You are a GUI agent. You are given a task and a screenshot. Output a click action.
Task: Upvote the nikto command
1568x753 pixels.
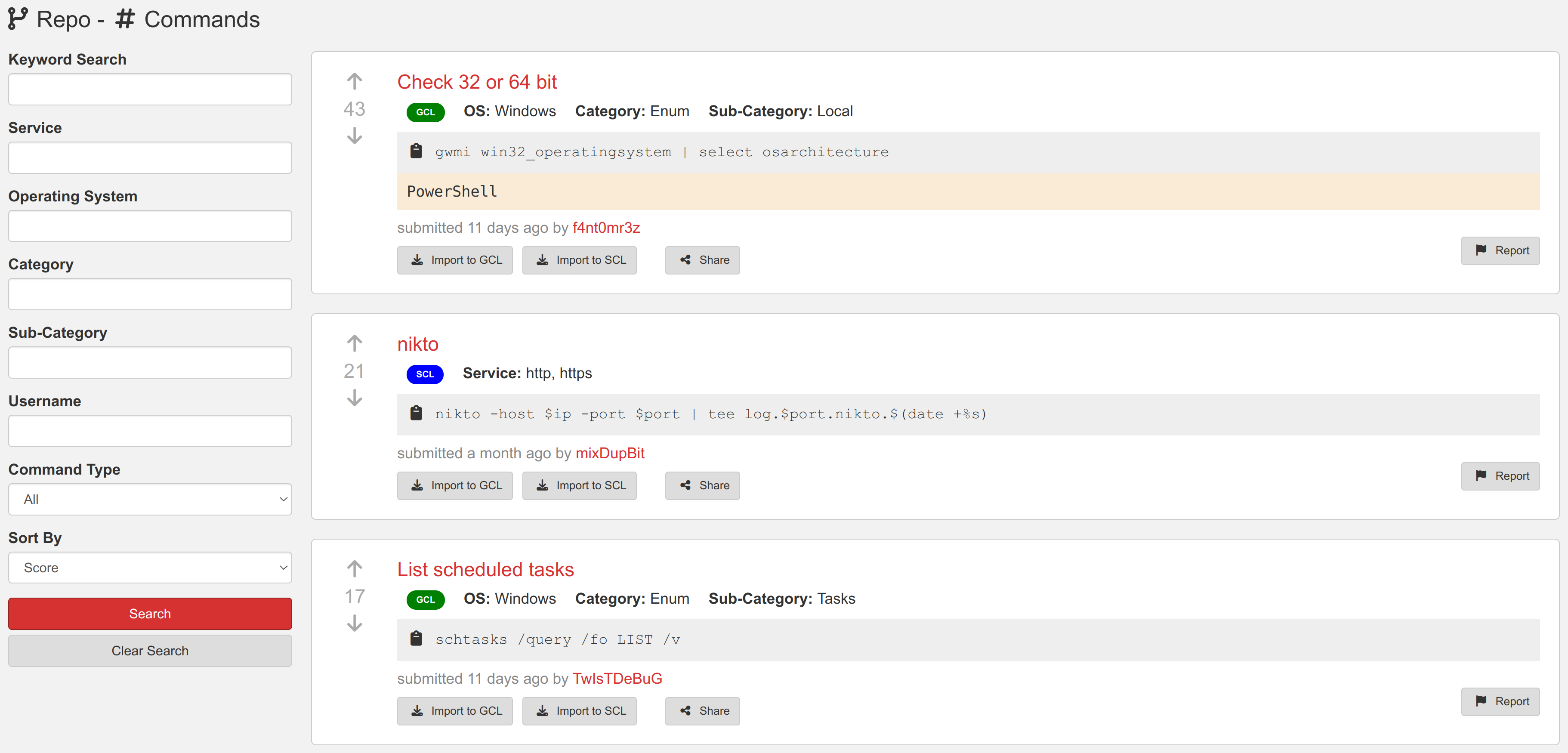[x=354, y=343]
